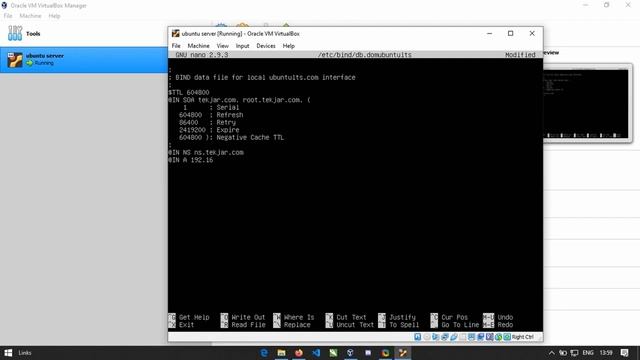Image resolution: width=640 pixels, height=360 pixels.
Task: Click the processor status icon in VM status bar
Action: click(x=490, y=337)
